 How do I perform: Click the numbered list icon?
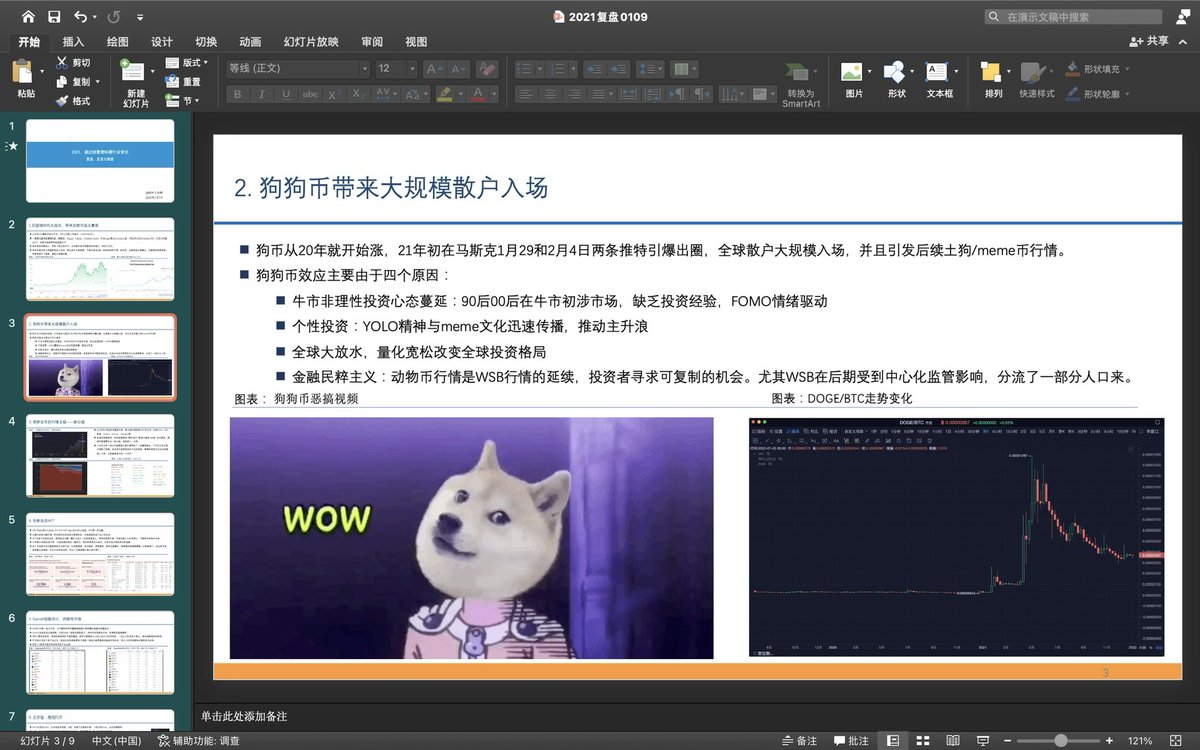point(557,69)
